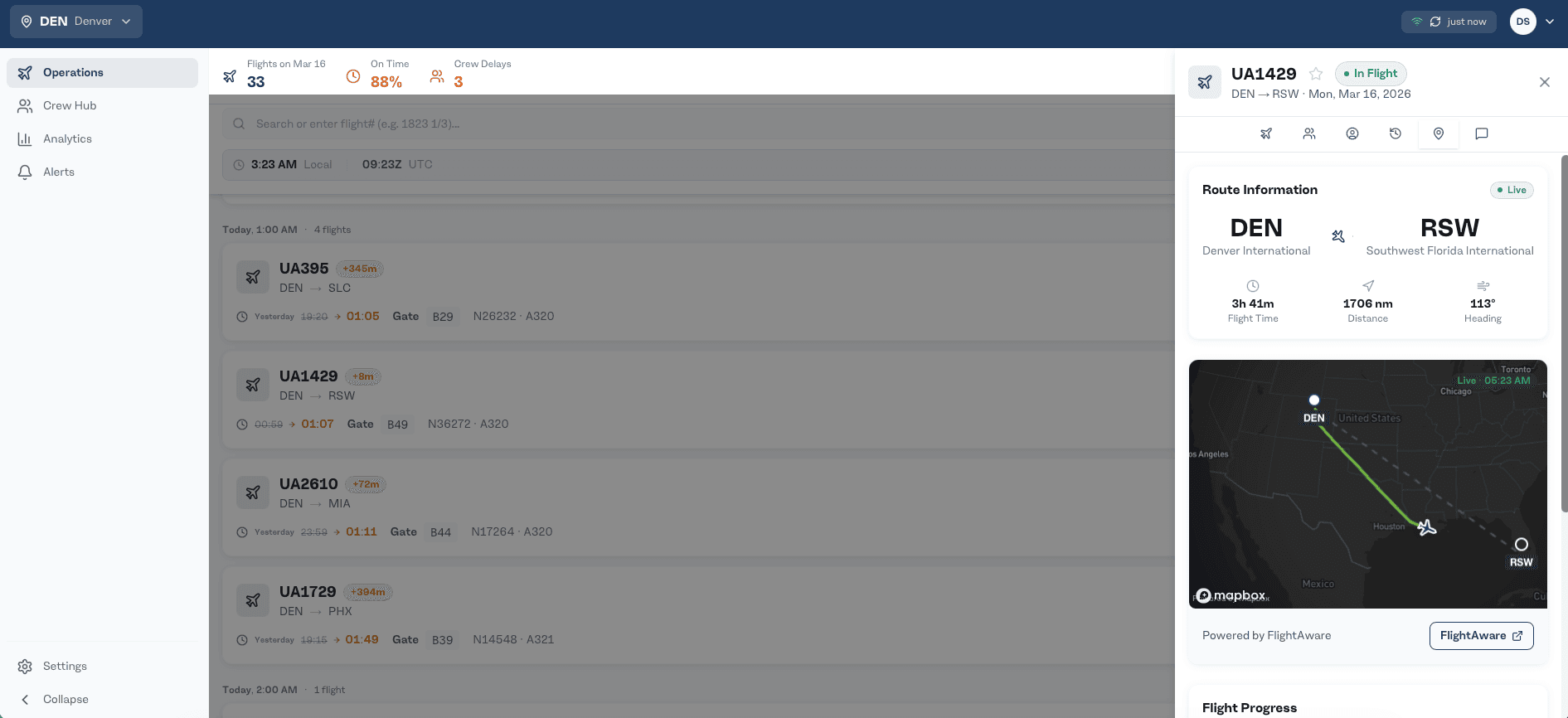
Task: Select the route map pin tab
Action: [1439, 133]
